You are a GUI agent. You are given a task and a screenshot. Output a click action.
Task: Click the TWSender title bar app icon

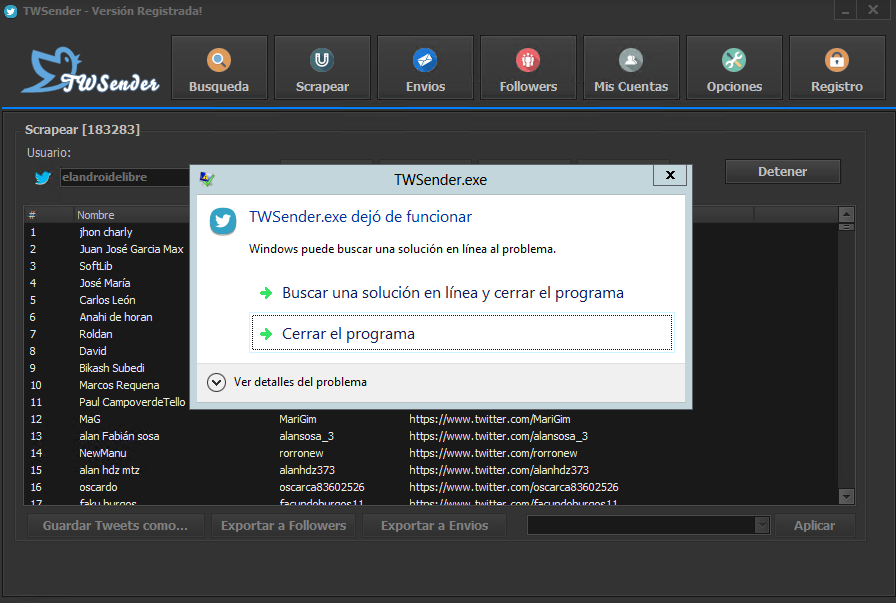tap(11, 11)
